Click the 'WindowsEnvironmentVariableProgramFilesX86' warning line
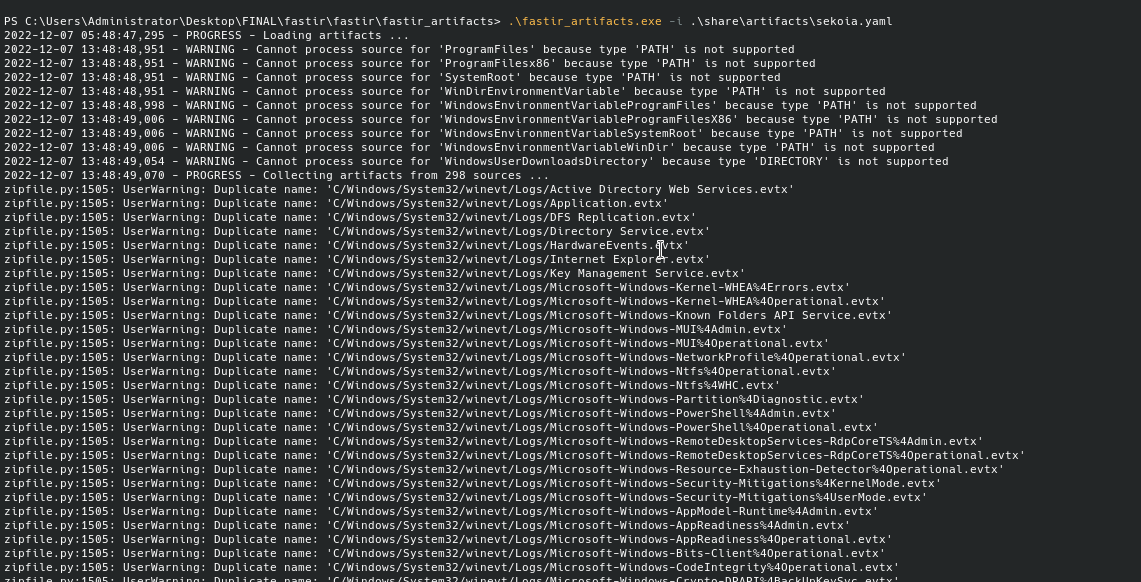 point(500,119)
